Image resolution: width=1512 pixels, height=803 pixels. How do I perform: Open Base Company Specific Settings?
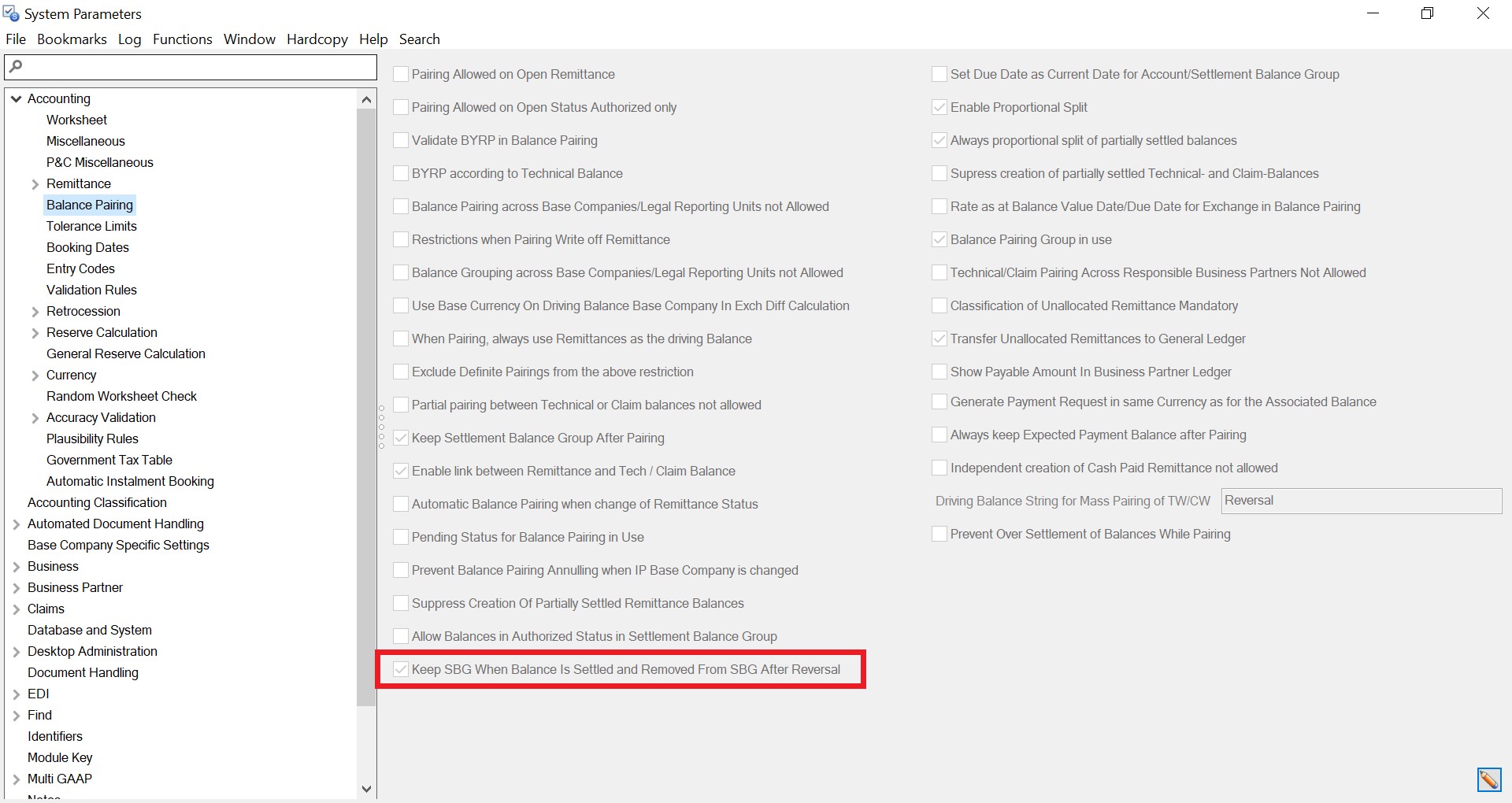118,545
